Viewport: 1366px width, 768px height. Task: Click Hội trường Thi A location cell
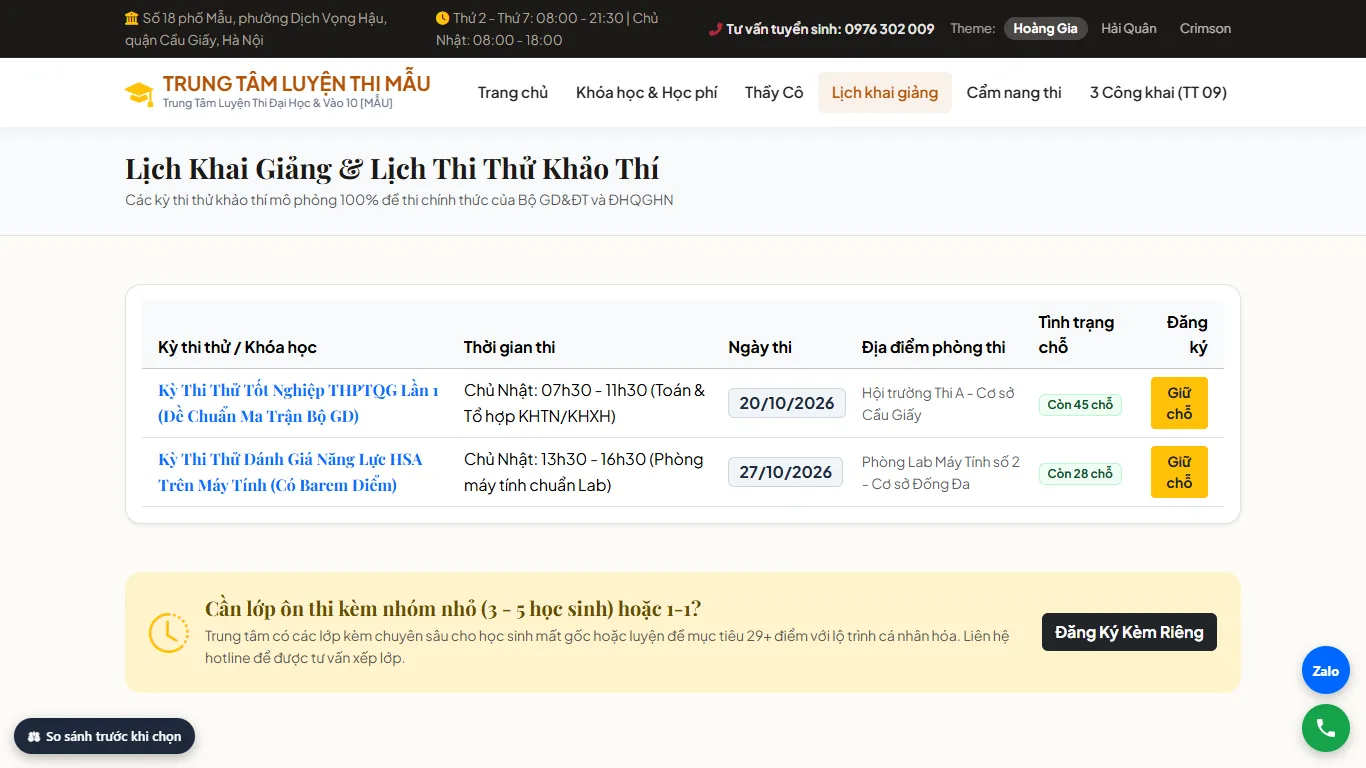tap(942, 403)
